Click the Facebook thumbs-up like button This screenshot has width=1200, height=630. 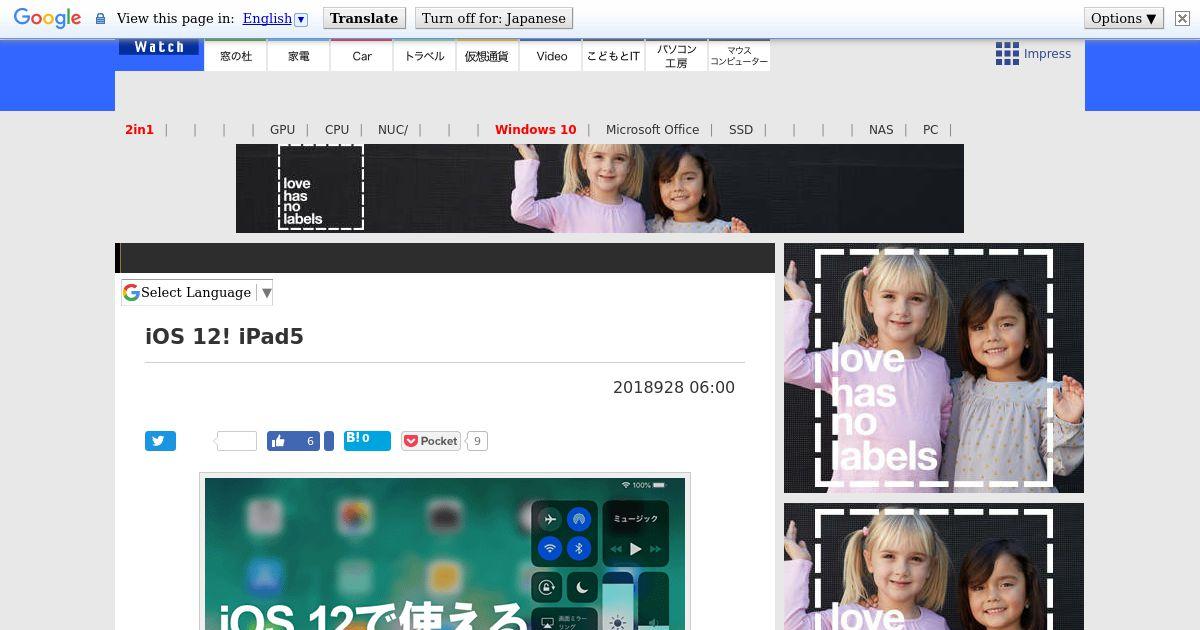(293, 441)
